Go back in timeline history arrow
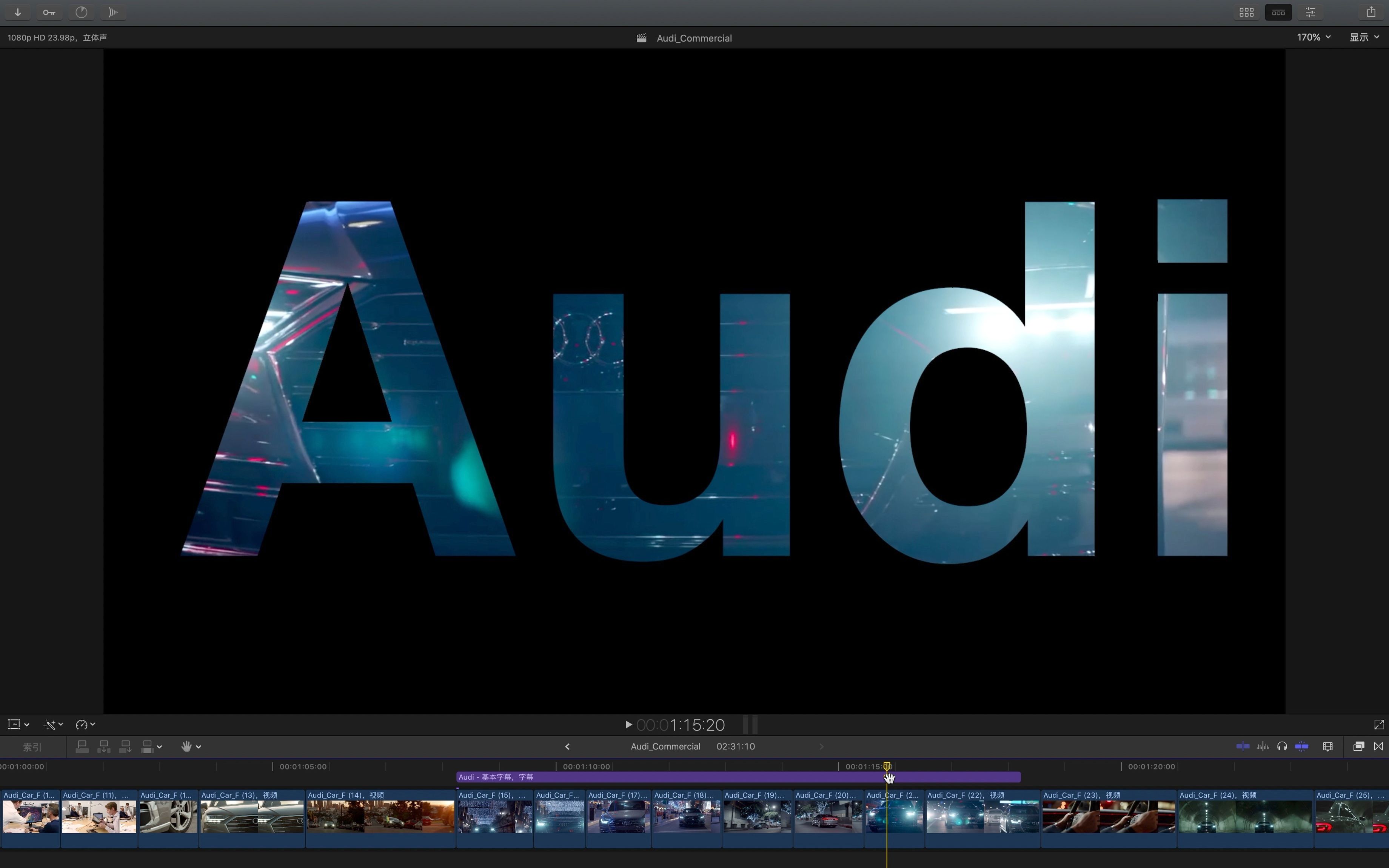 [x=568, y=746]
